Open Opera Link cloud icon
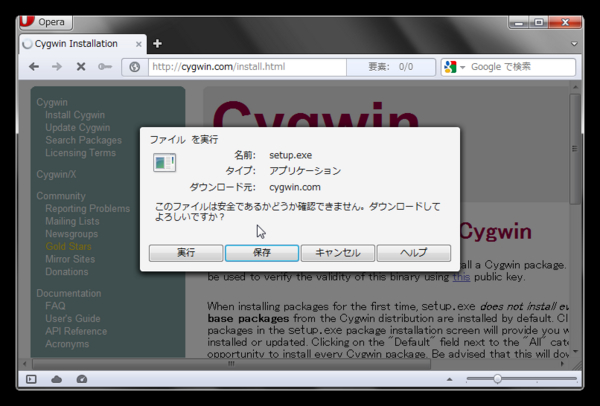600x406 pixels. [57, 379]
